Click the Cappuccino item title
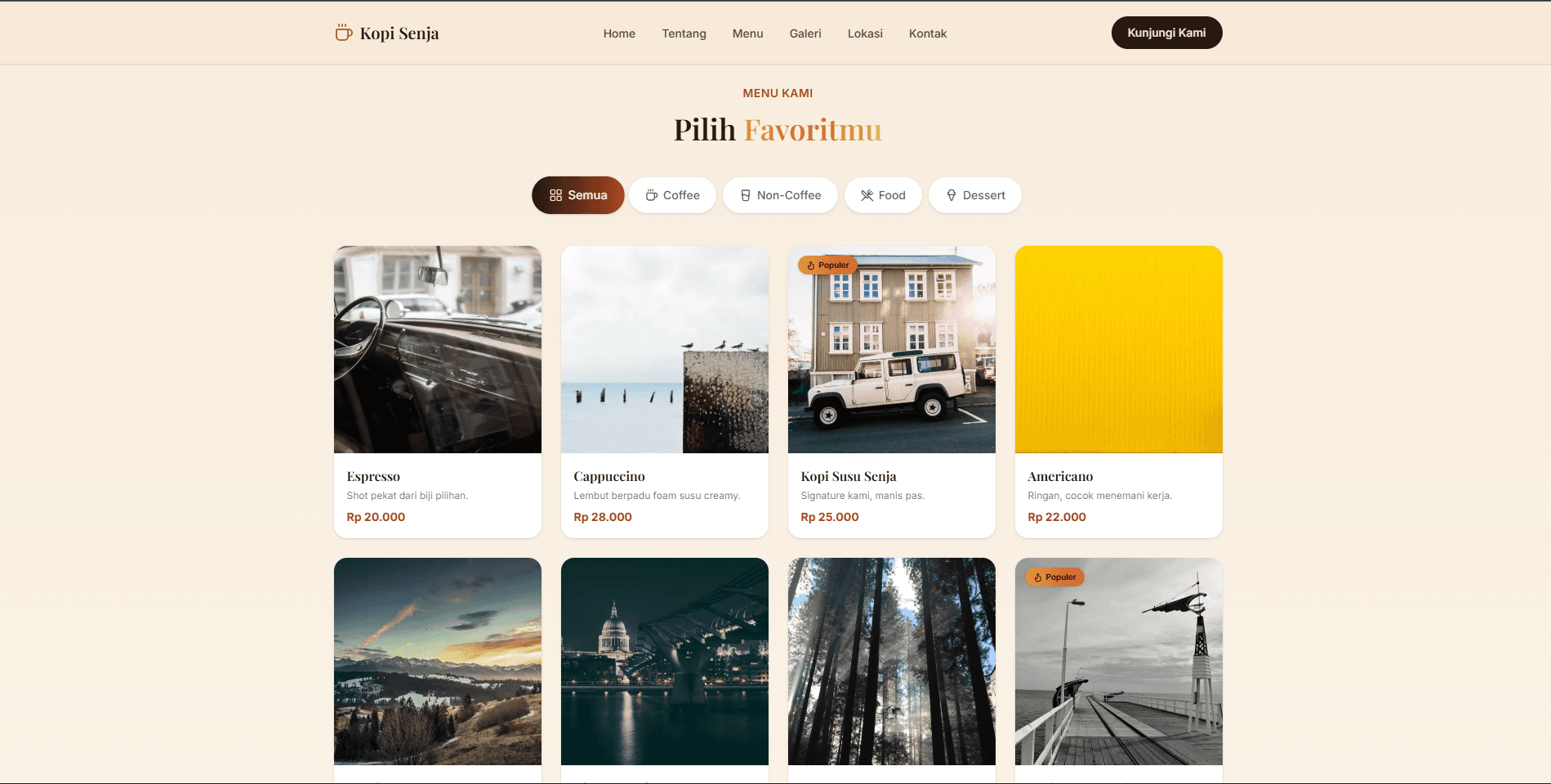Screen dimensions: 1551x784 (x=609, y=476)
